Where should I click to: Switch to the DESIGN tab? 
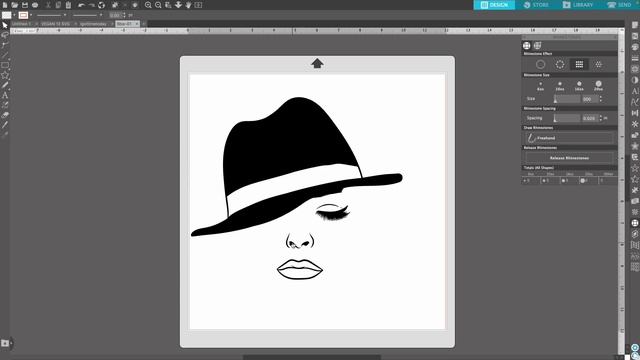pos(494,5)
